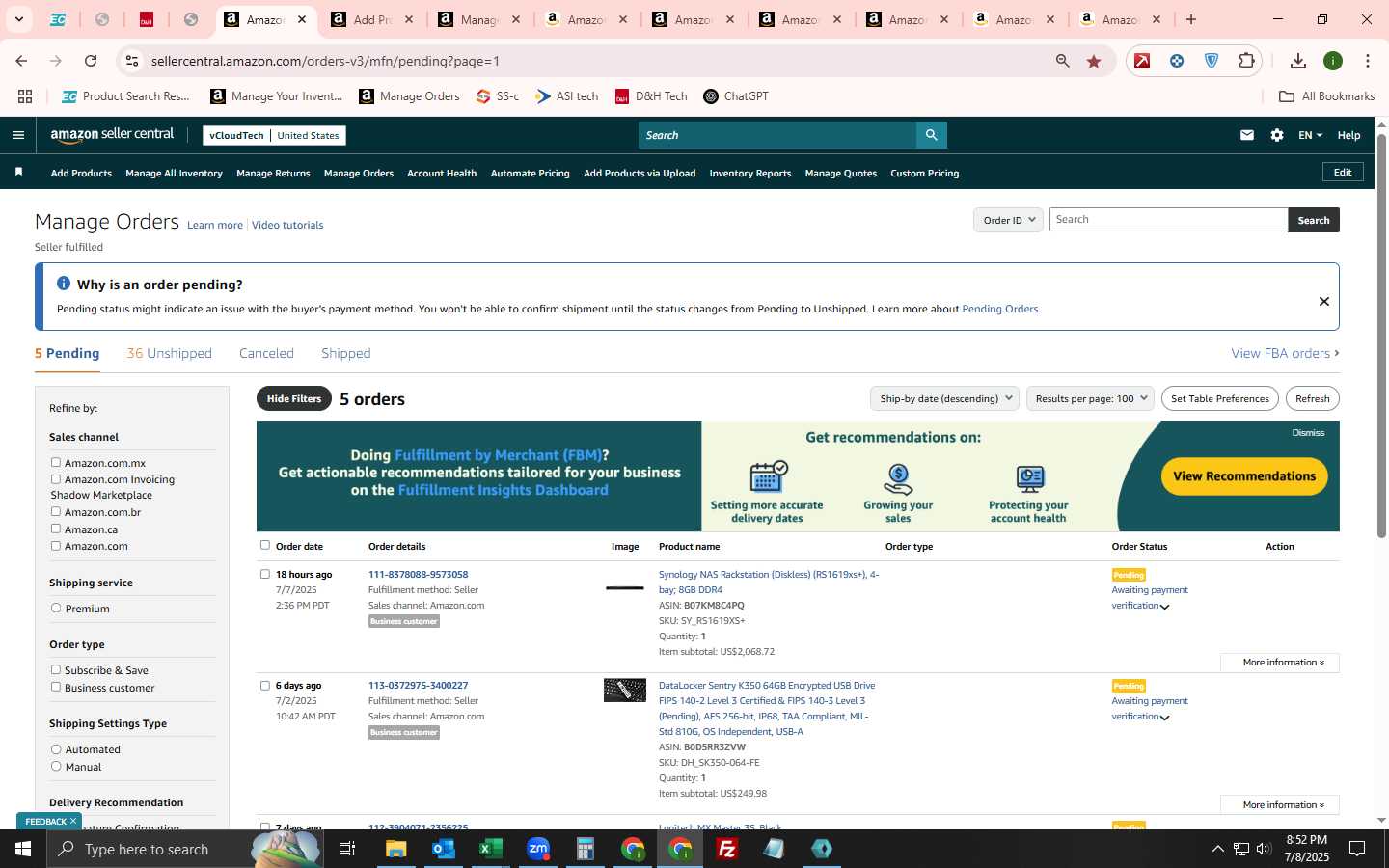Screen dimensions: 1389x868
Task: Open Account Health menu item
Action: 442,174
